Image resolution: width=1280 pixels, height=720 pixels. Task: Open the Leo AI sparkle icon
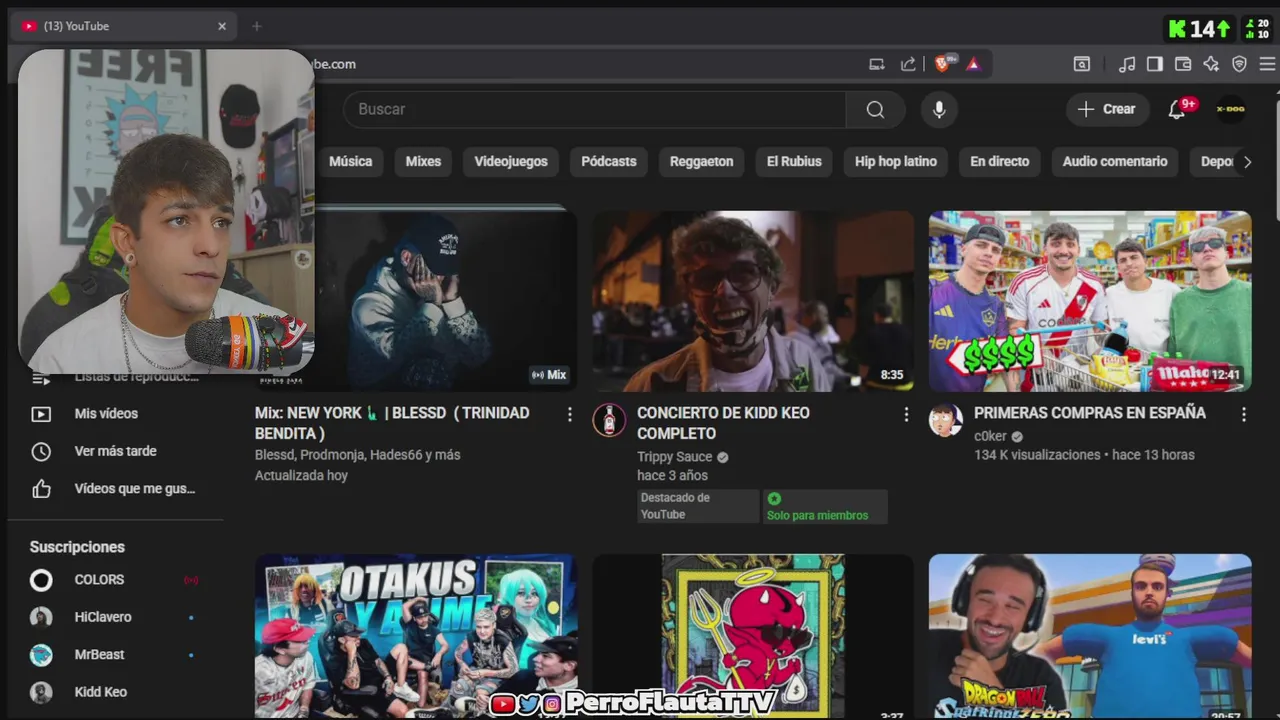[x=1211, y=64]
